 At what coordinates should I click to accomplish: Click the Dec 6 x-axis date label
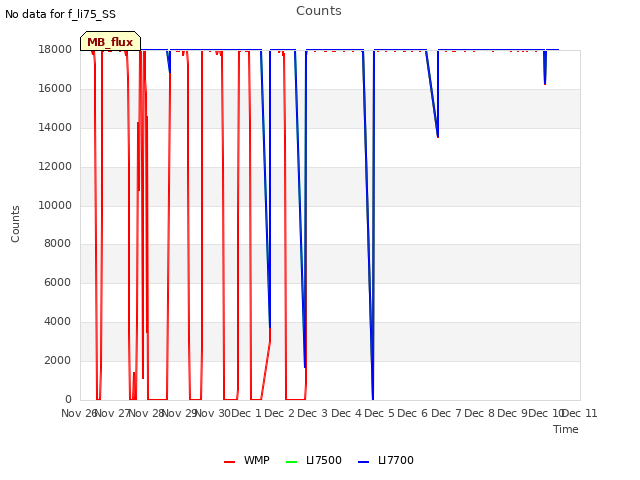coord(413,413)
